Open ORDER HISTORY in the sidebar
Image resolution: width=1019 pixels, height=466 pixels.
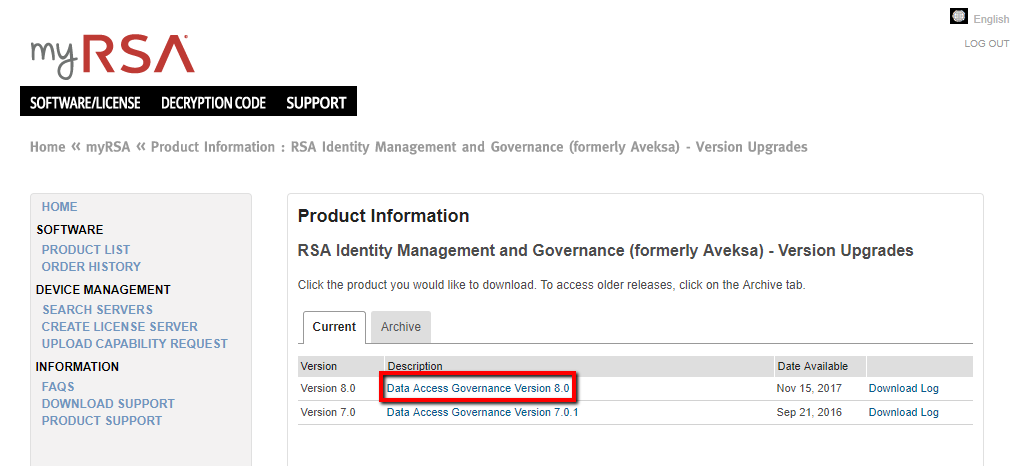point(91,267)
